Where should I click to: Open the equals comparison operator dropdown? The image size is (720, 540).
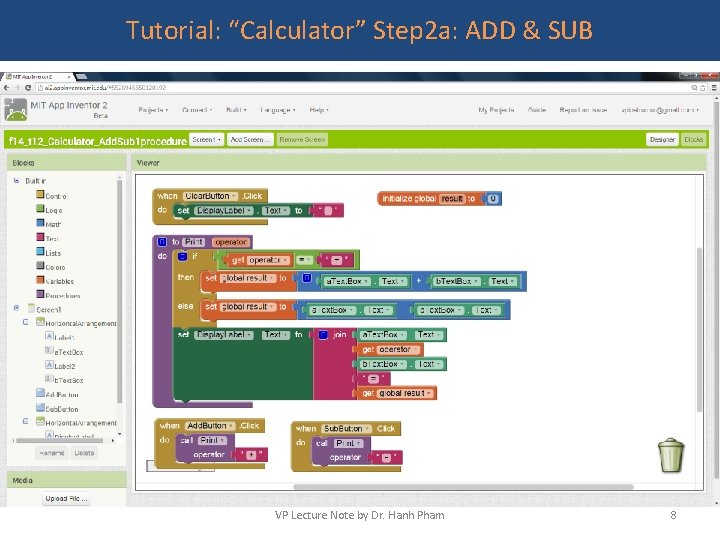304,260
